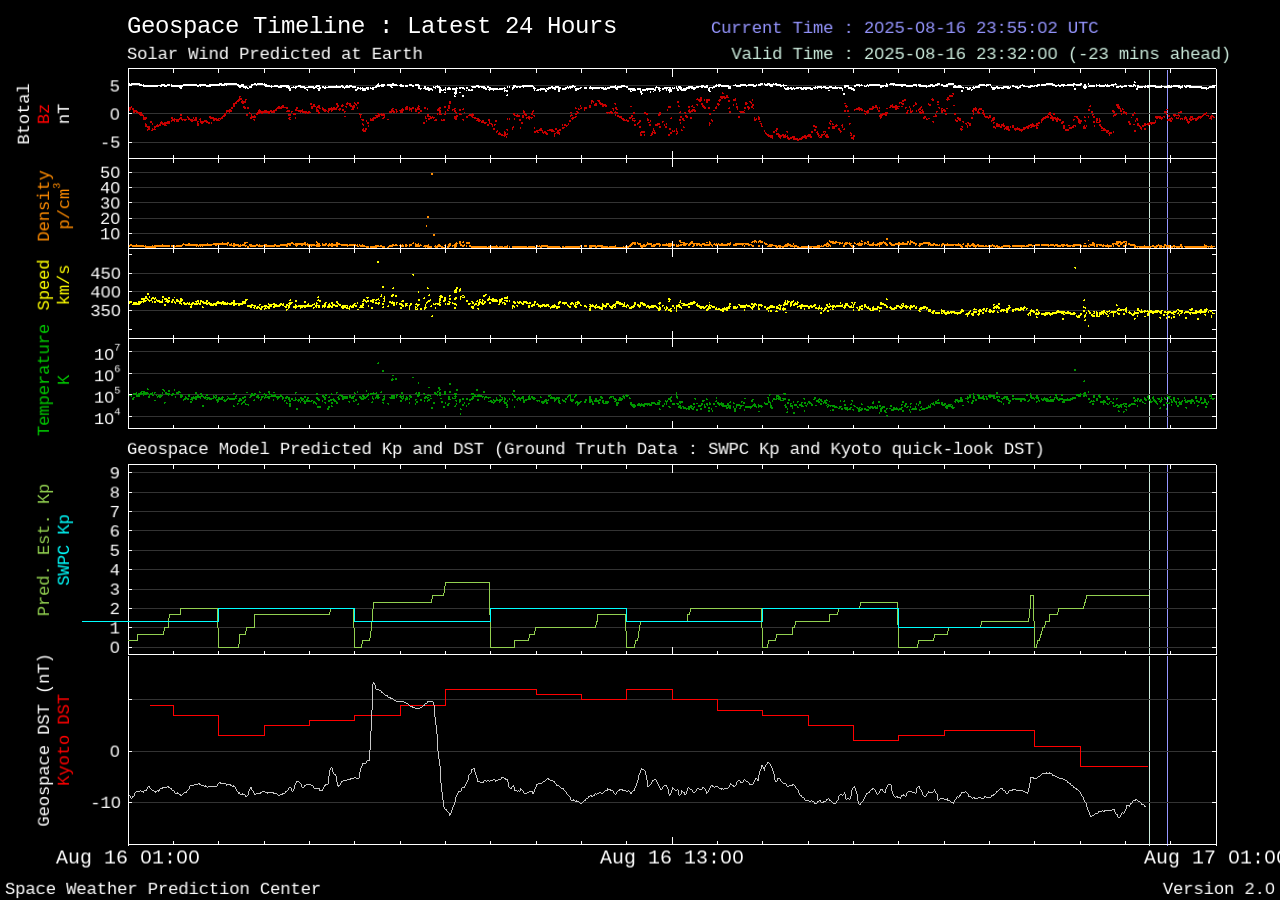
Task: Click the DST axis value -10
Action: point(106,802)
